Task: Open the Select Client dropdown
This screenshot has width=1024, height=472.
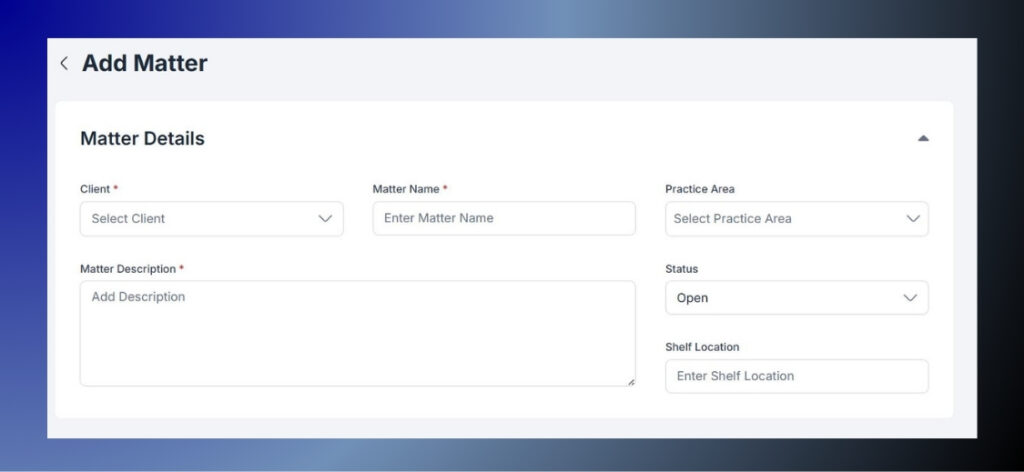Action: pyautogui.click(x=200, y=218)
